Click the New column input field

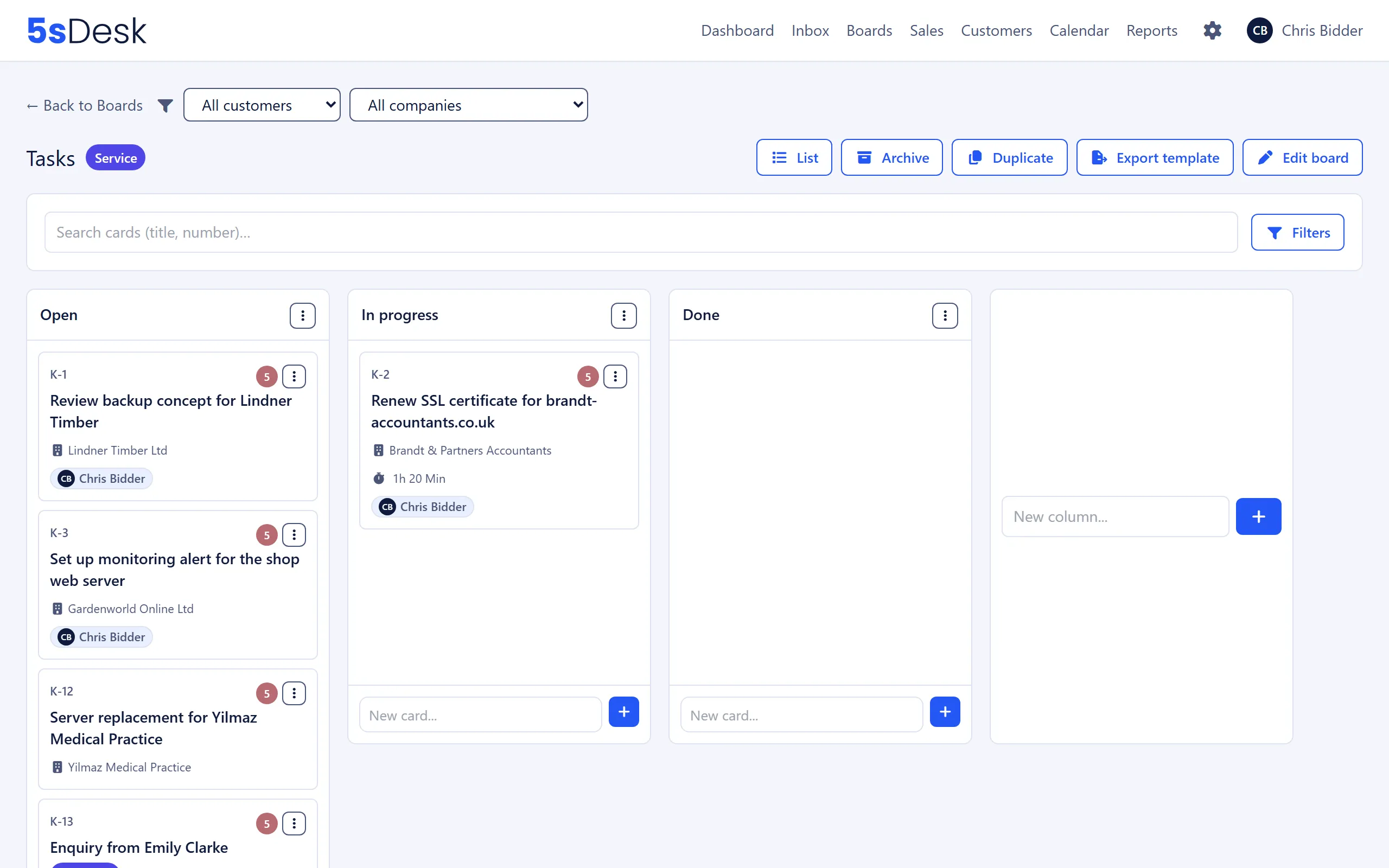(1114, 516)
